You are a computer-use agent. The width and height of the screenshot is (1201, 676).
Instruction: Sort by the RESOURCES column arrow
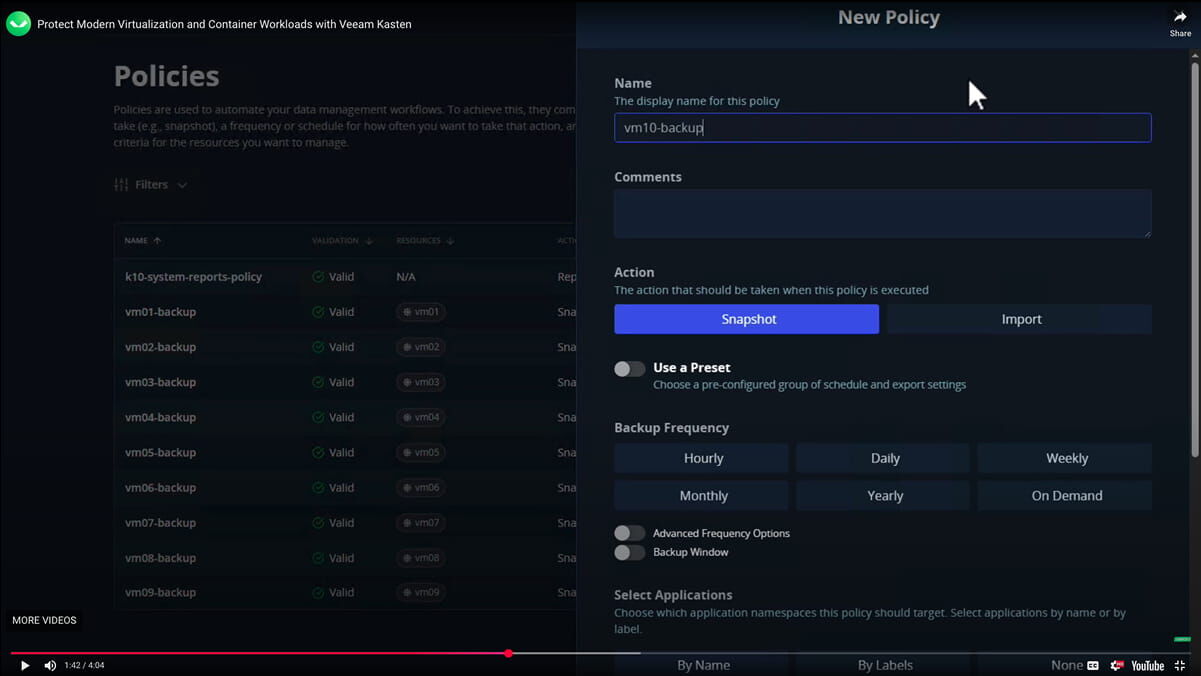point(450,241)
